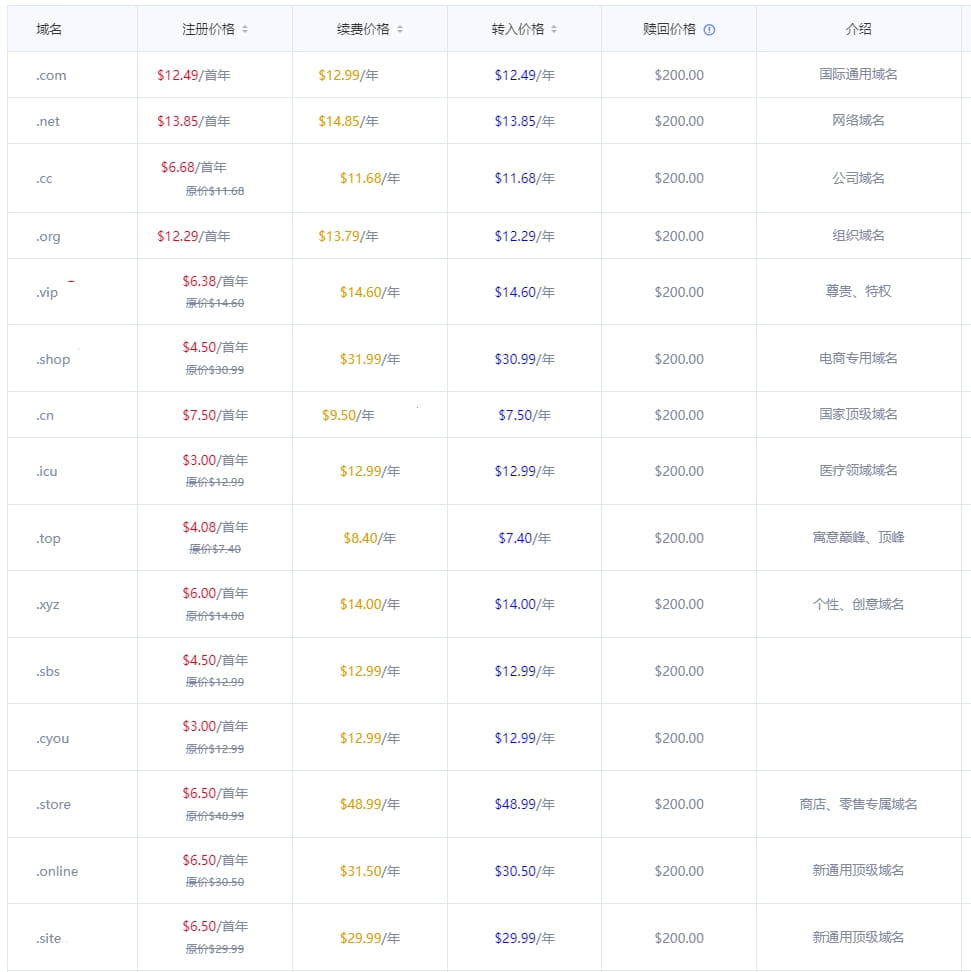Sort transfer prices using the column arrows
971x972 pixels.
[556, 29]
